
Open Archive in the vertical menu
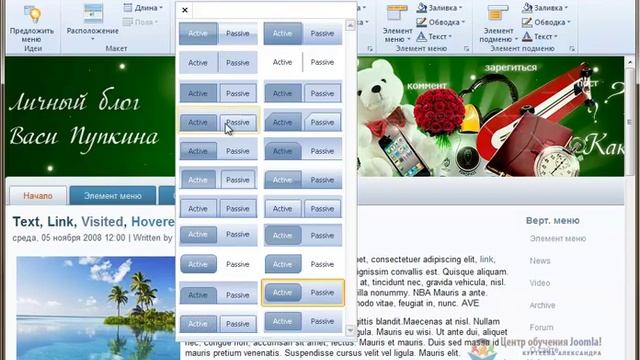coord(542,305)
